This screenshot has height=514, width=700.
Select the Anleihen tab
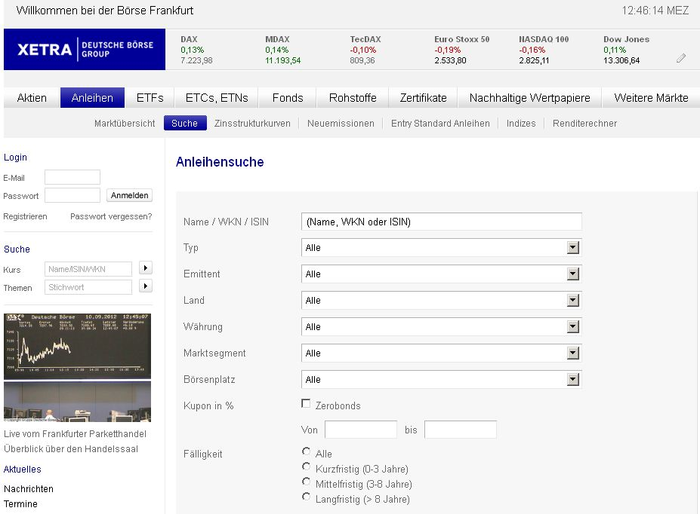click(92, 98)
